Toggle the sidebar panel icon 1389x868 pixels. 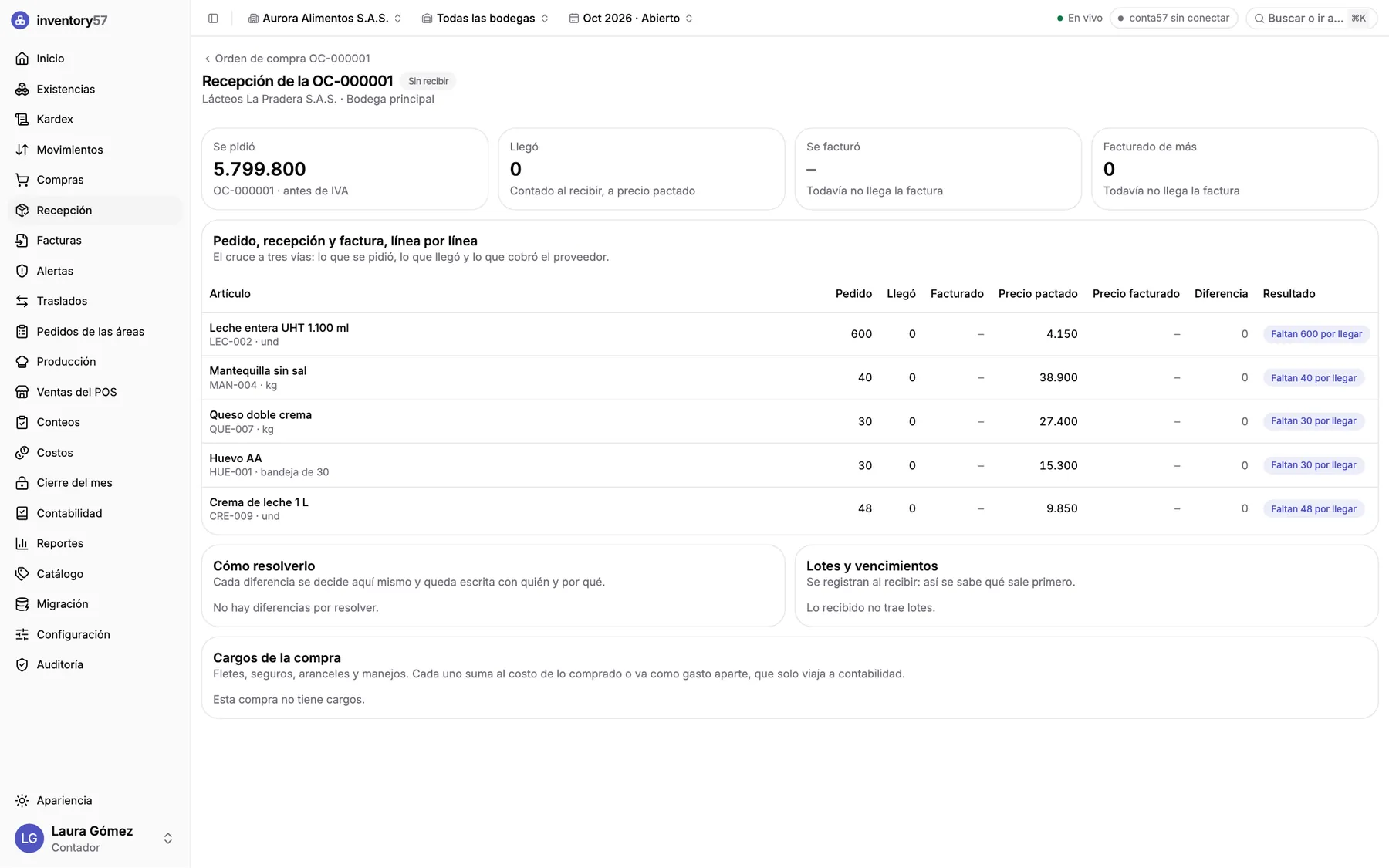click(x=213, y=18)
